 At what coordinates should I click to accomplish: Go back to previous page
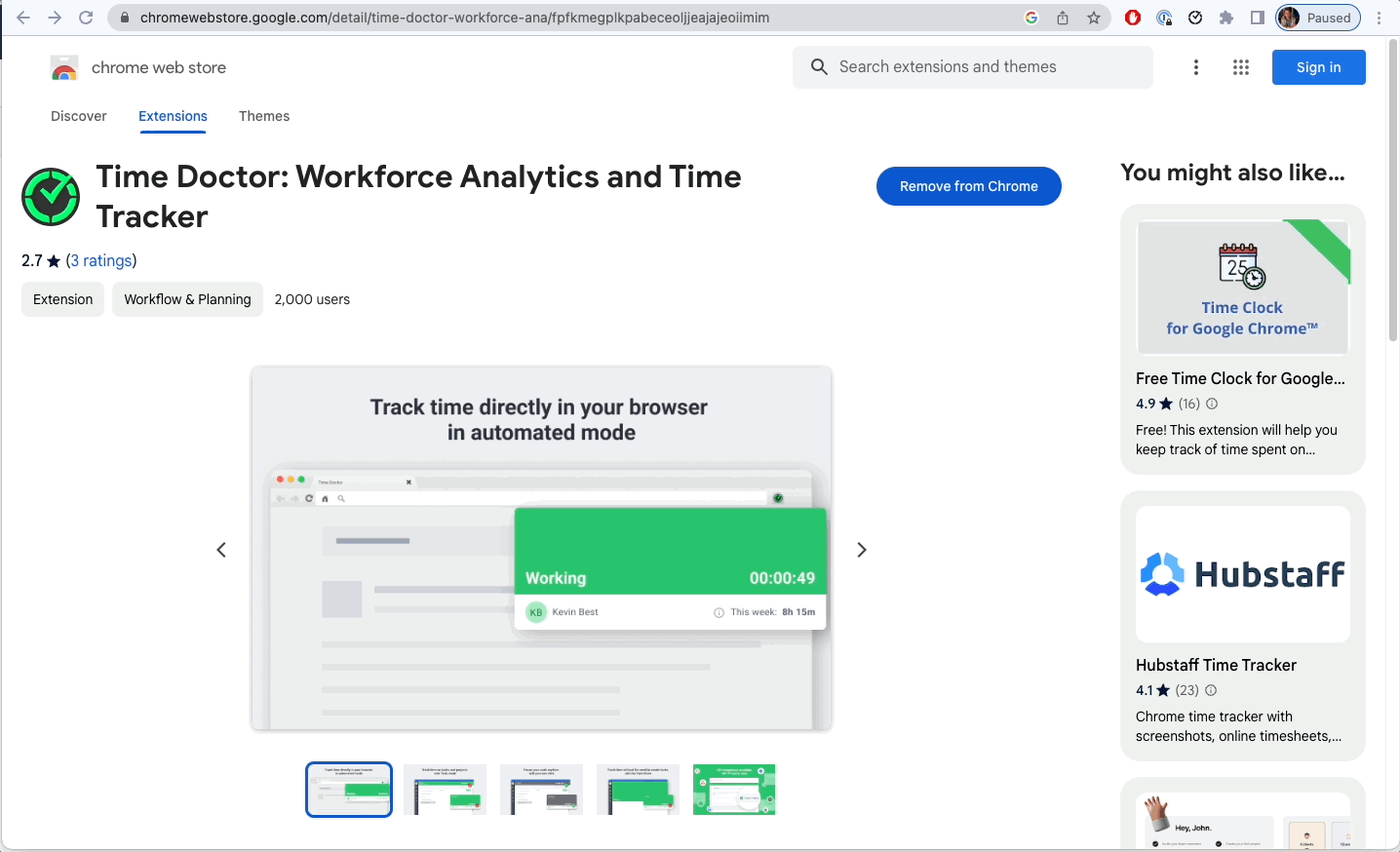pyautogui.click(x=23, y=18)
